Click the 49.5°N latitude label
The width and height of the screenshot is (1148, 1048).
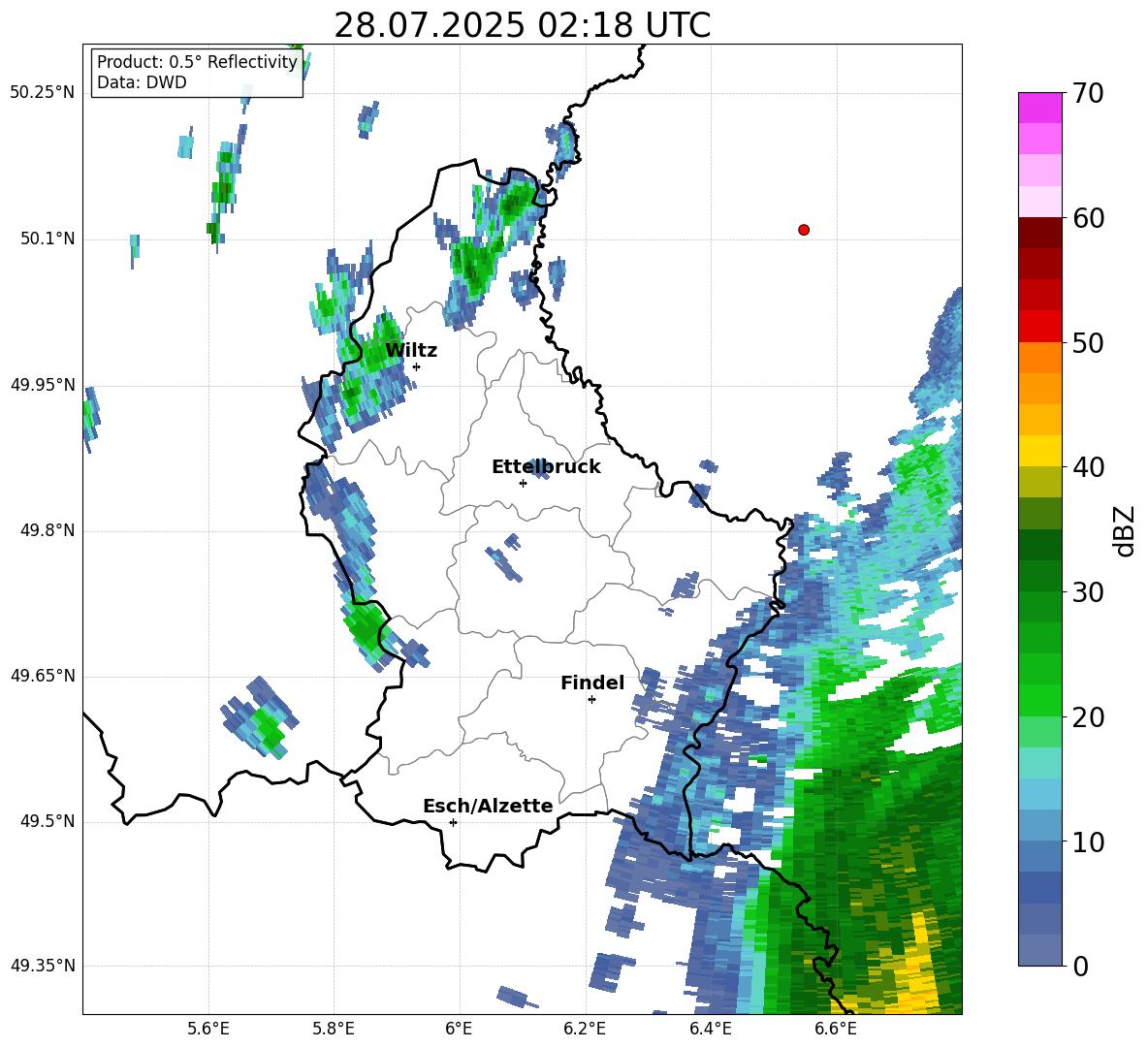48,822
